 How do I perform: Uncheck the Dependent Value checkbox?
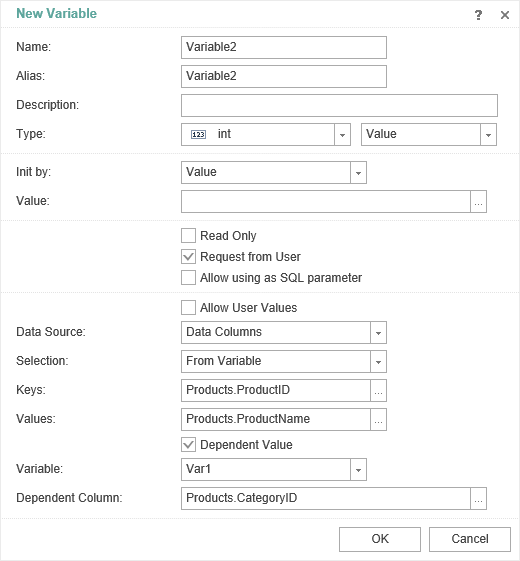point(188,445)
